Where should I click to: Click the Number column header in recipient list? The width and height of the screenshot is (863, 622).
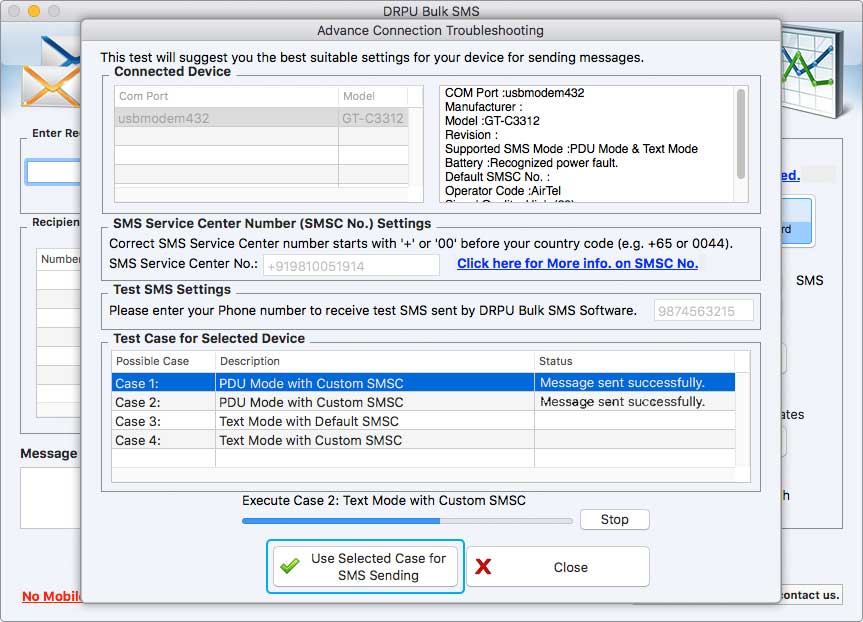[59, 259]
